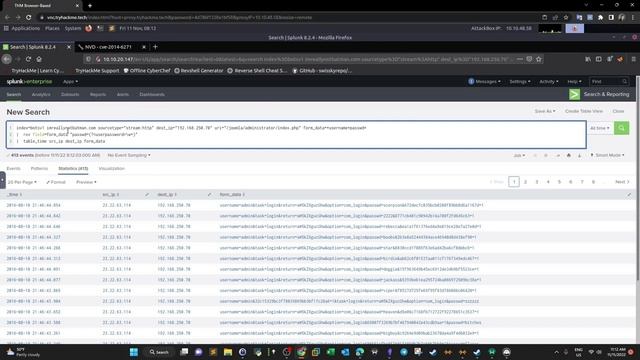This screenshot has height=360, width=640.
Task: Switch to the Visualization tab
Action: point(111,168)
